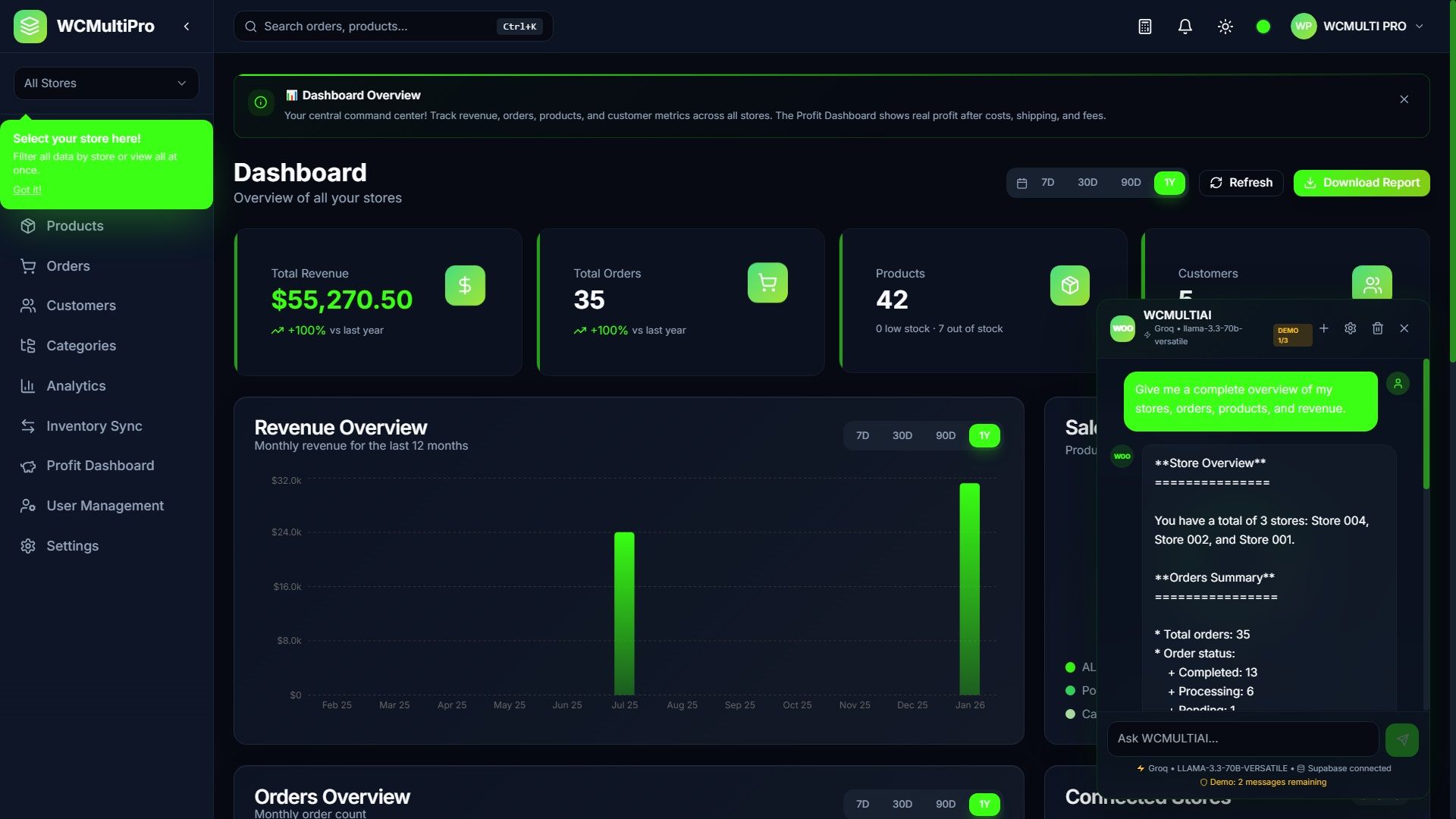Start a new chat with plus icon

(x=1324, y=328)
